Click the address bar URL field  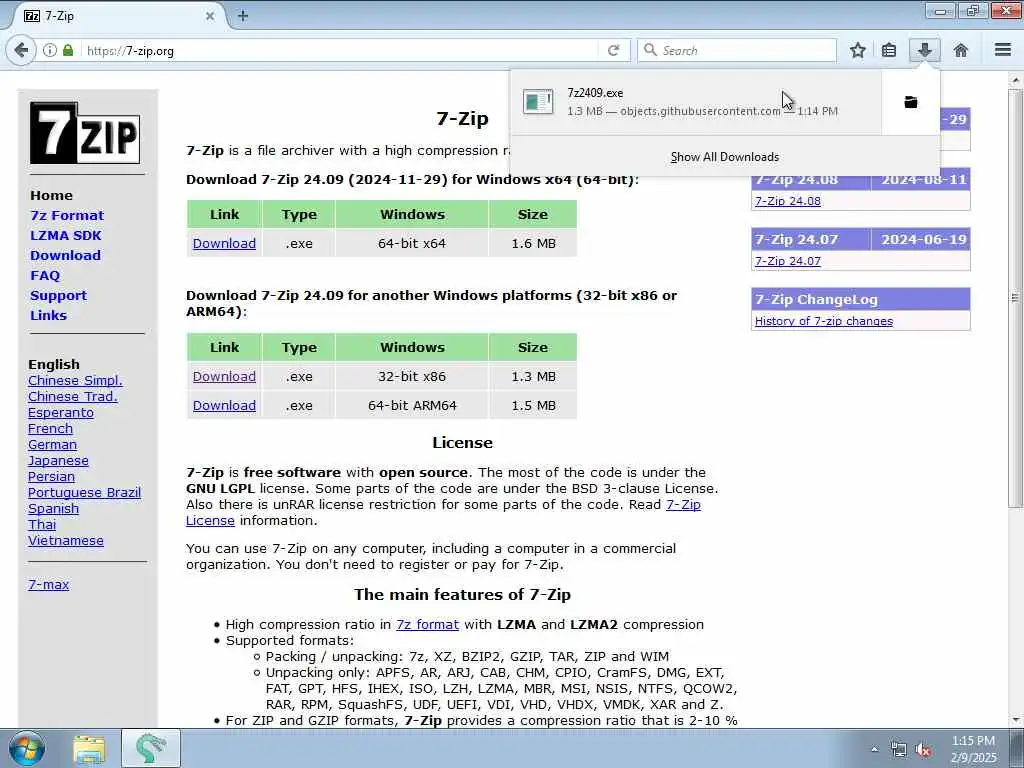pyautogui.click(x=340, y=50)
